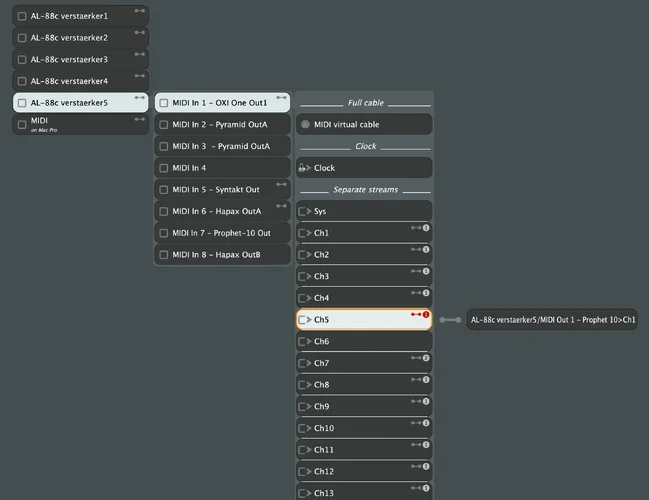Screen dimensions: 649x500
Task: Enable the MIDI In 7 - Prophet-10 Out checkbox
Action: click(163, 233)
